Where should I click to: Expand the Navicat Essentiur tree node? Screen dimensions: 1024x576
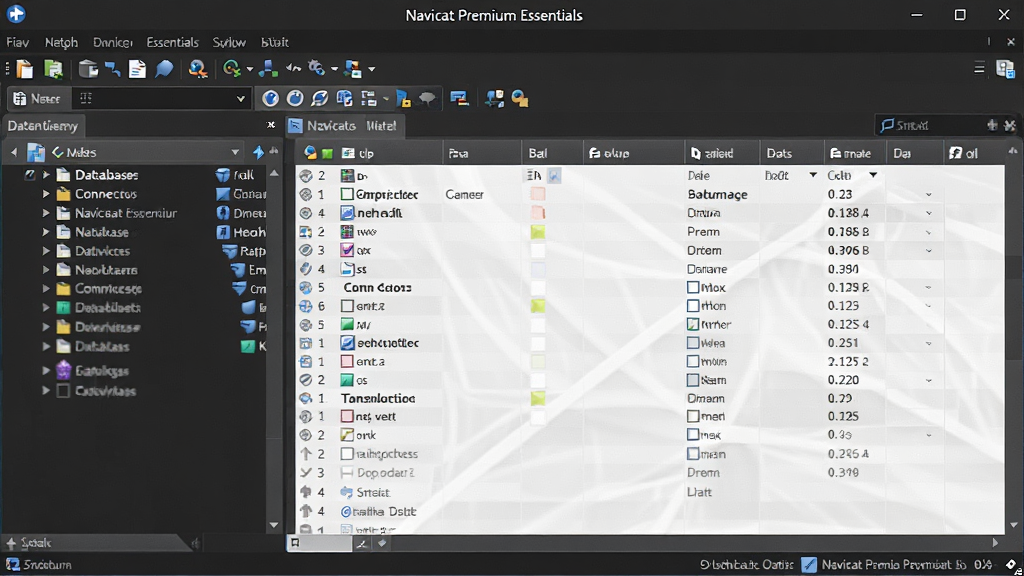(x=46, y=212)
